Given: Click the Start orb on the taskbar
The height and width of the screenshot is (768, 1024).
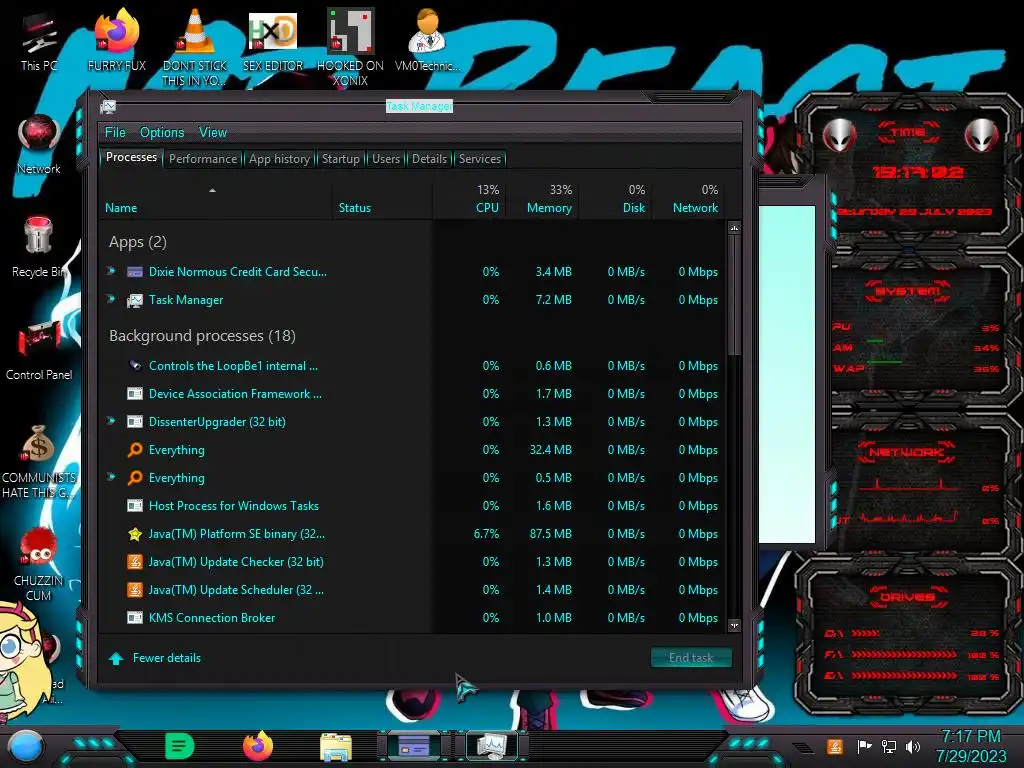Looking at the screenshot, I should (x=26, y=747).
